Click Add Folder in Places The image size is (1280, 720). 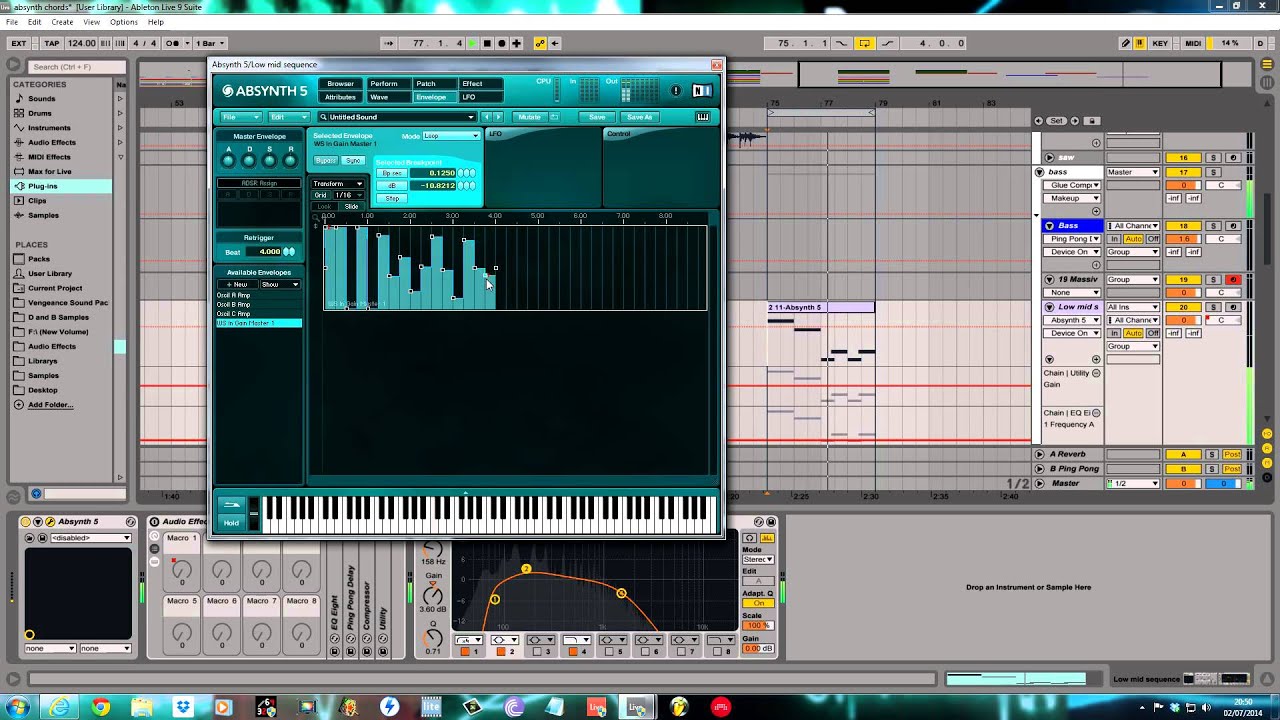(50, 404)
